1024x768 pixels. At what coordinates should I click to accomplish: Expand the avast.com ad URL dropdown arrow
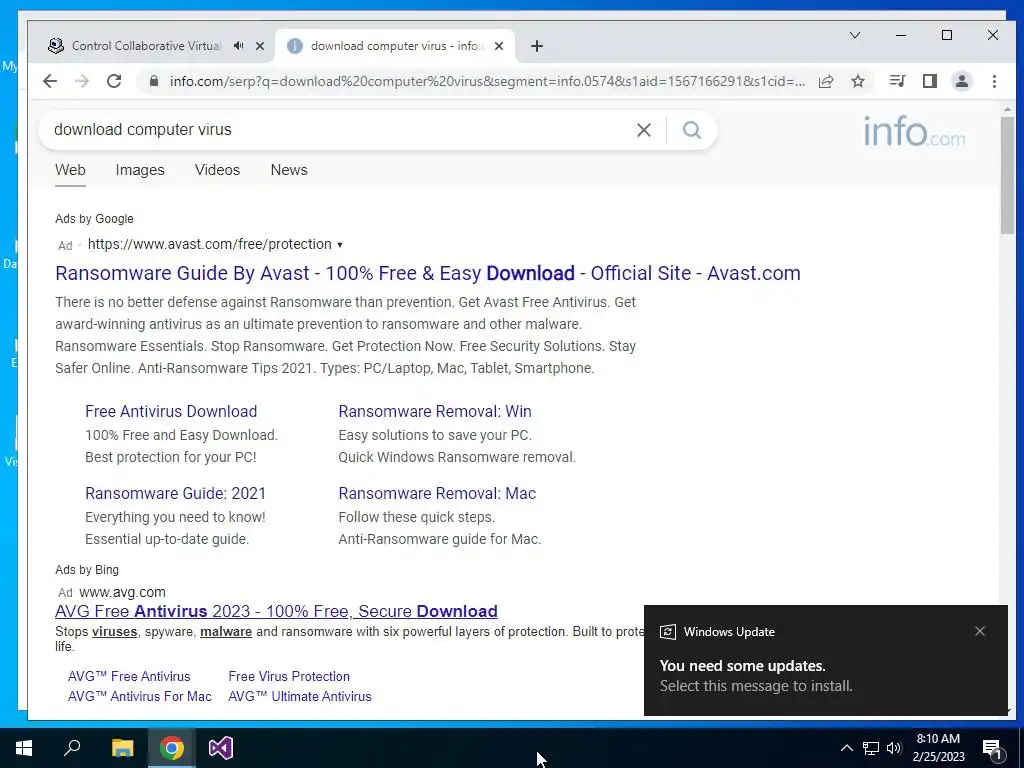click(x=340, y=245)
